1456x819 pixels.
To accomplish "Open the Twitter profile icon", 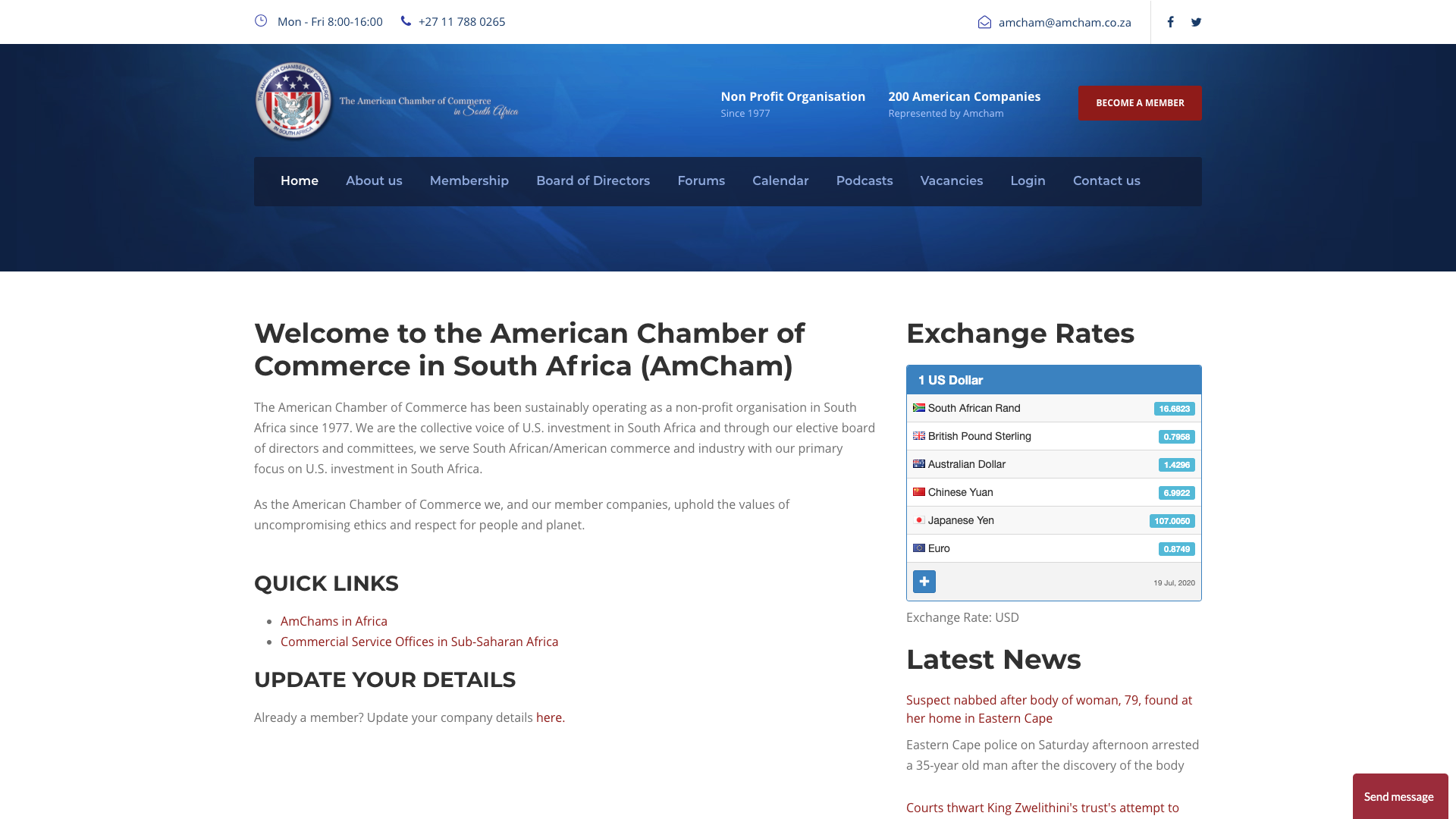I will [x=1196, y=22].
